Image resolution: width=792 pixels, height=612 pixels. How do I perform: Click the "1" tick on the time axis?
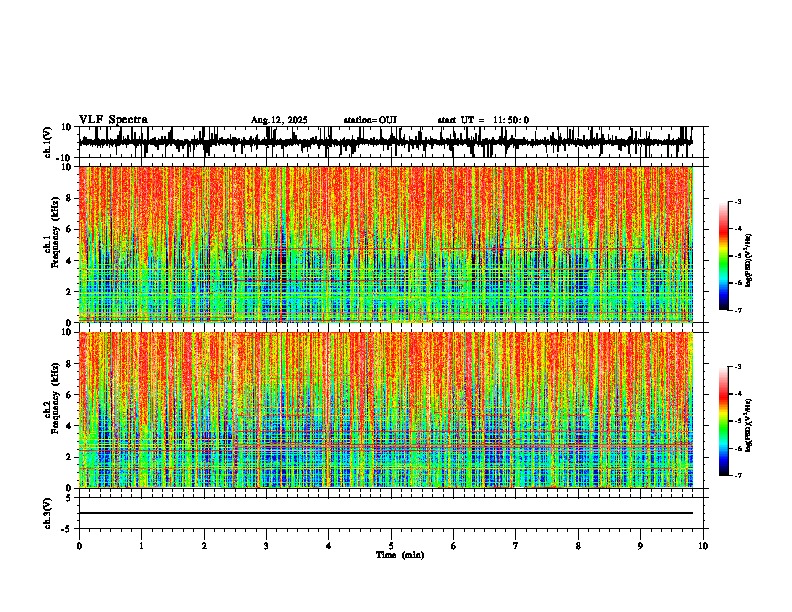(x=141, y=546)
